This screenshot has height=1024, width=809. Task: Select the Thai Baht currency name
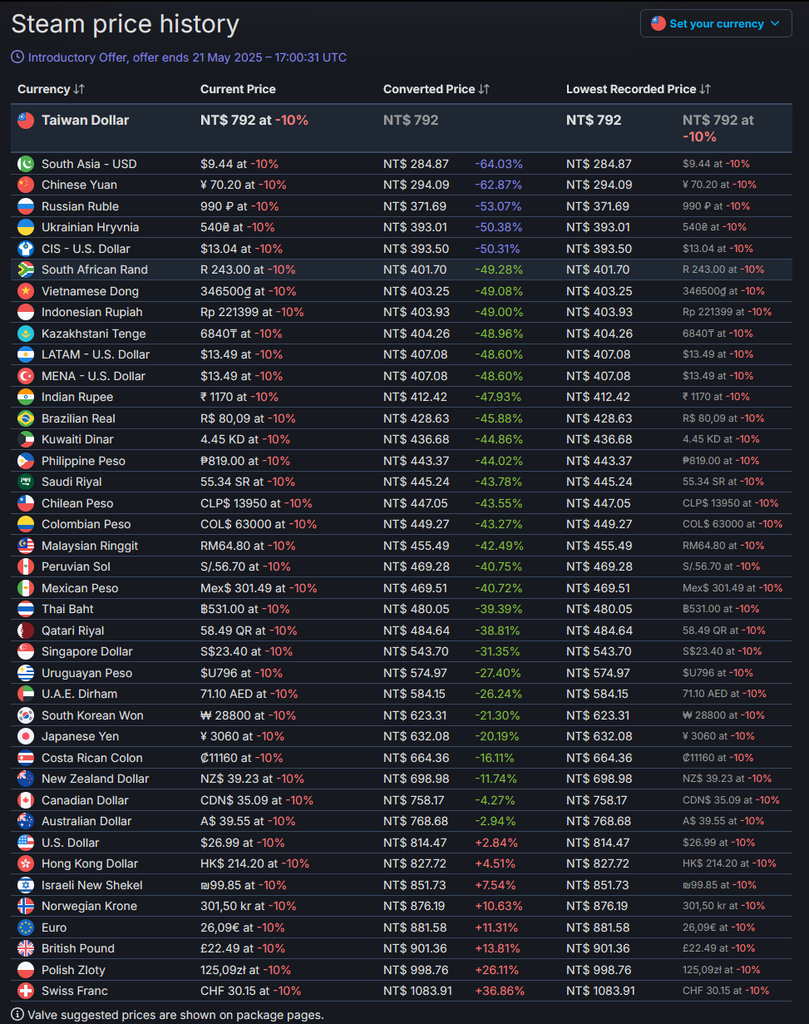[x=67, y=609]
